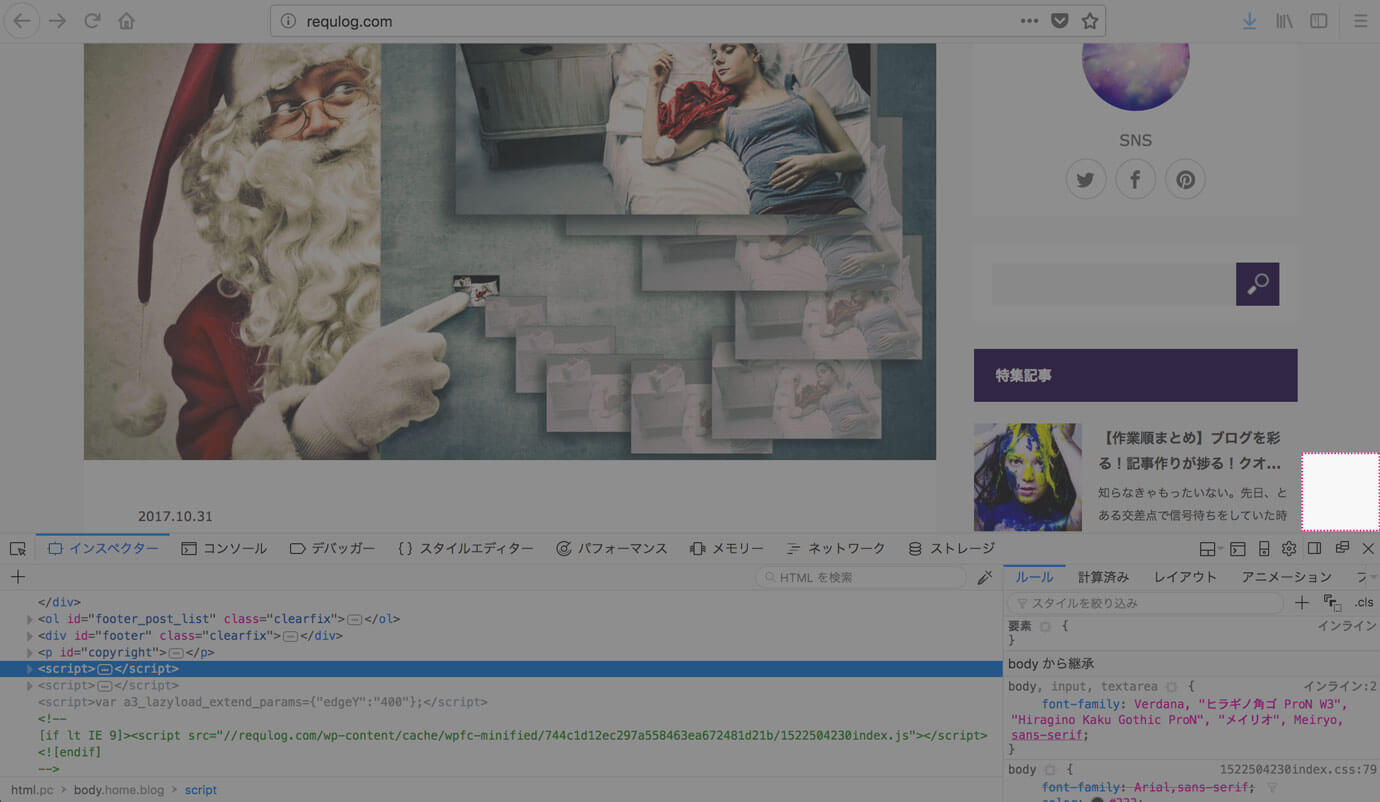
Task: Dock devtools to side icon
Action: click(1315, 549)
